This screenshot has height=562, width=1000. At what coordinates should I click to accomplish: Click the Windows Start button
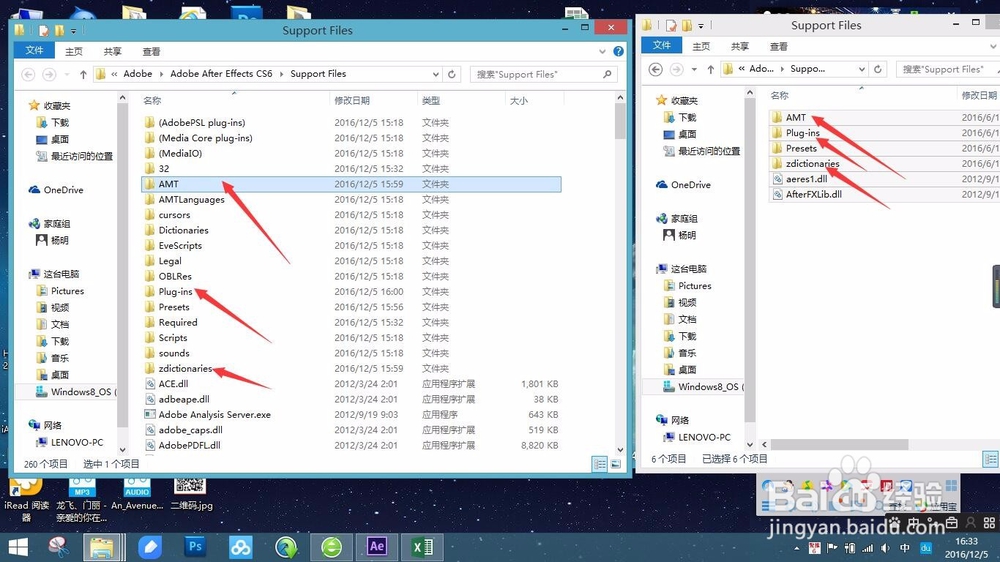click(18, 547)
